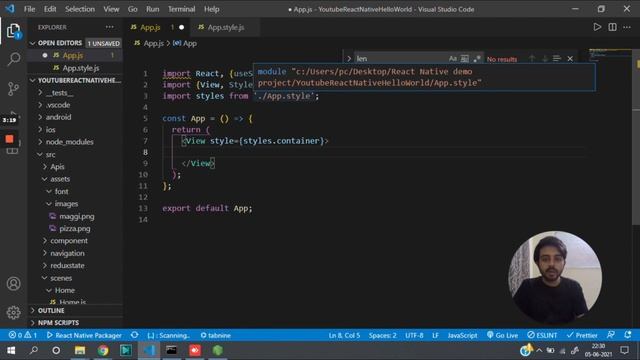Expand the node_modules folder
The image size is (640, 360).
[69, 142]
